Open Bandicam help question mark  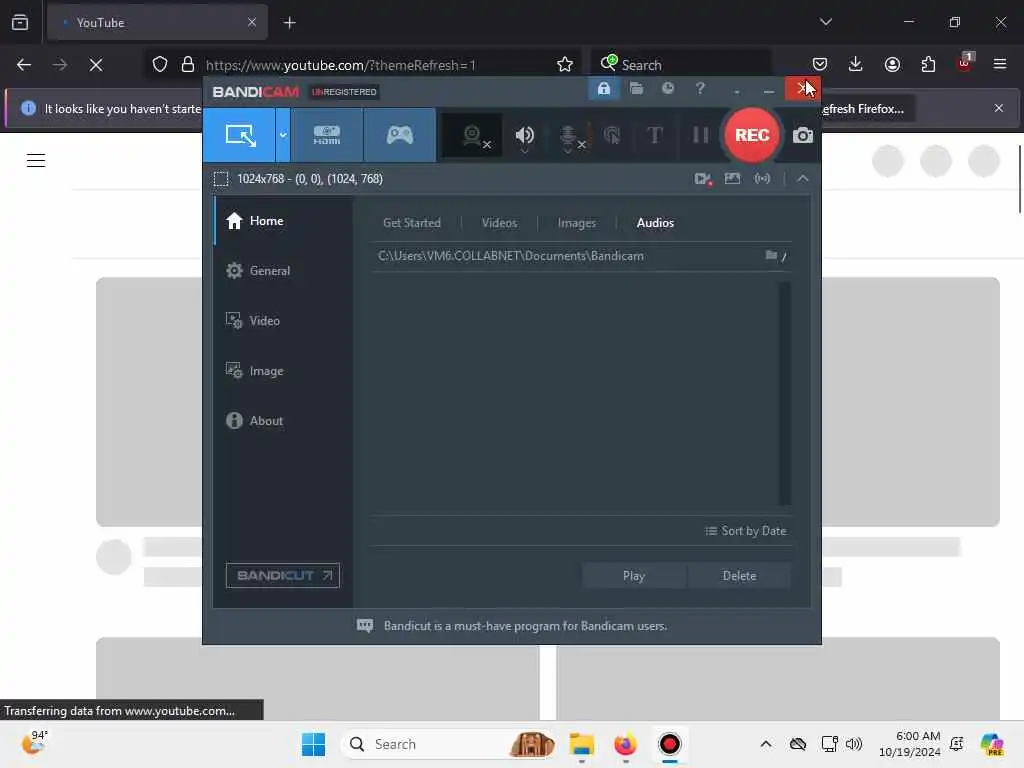click(x=700, y=88)
